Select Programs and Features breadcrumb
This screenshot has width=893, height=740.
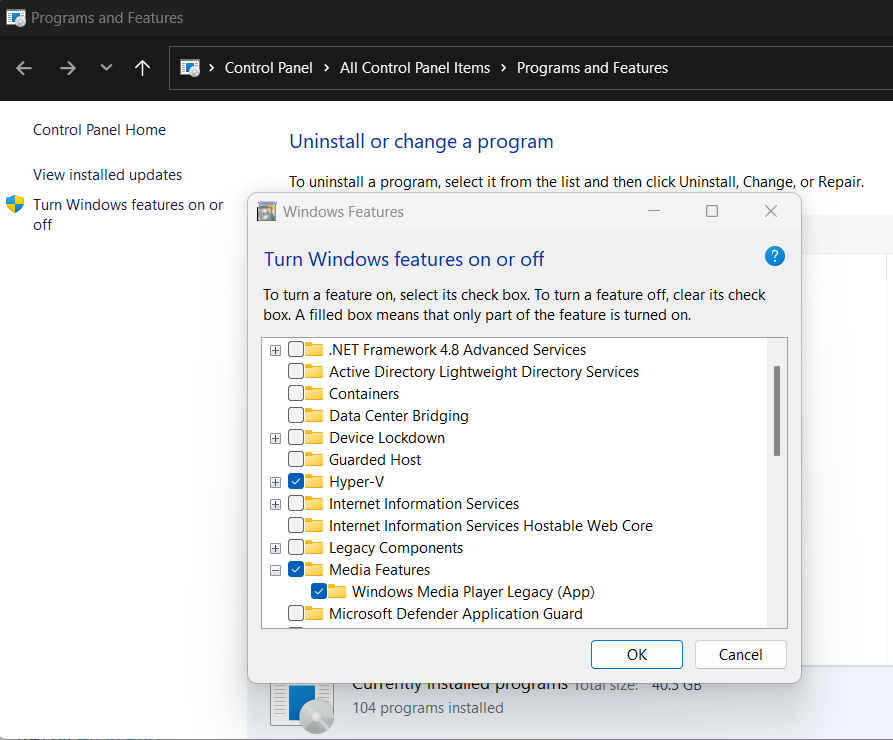coord(592,68)
